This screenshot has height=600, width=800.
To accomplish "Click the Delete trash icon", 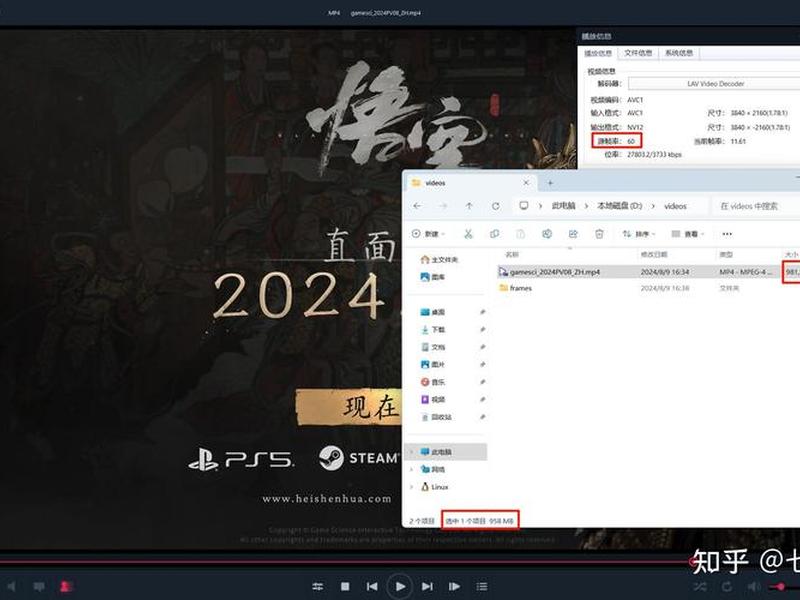I will click(x=599, y=234).
